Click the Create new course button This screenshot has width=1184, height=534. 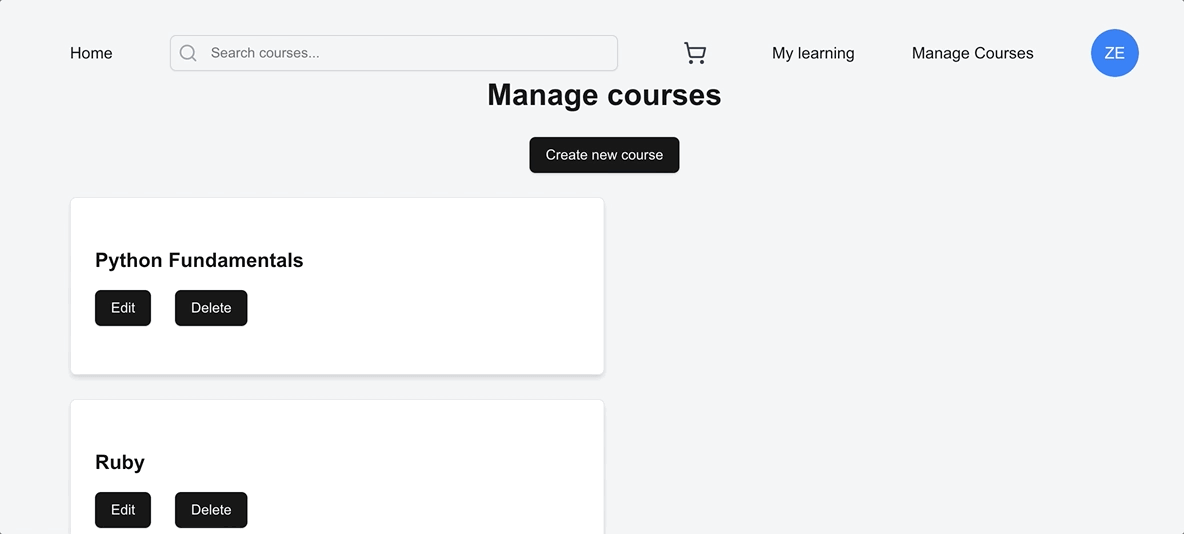coord(604,155)
